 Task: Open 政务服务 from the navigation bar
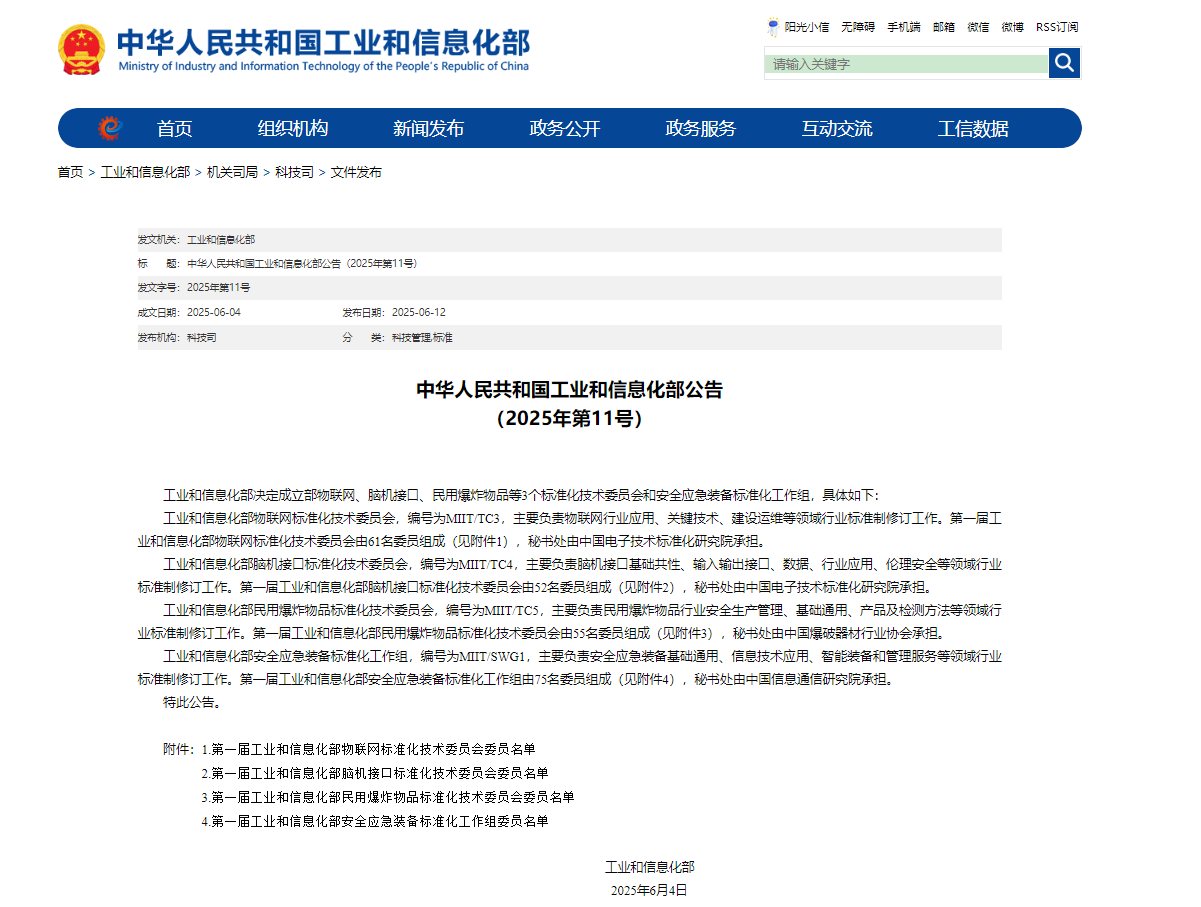[700, 128]
